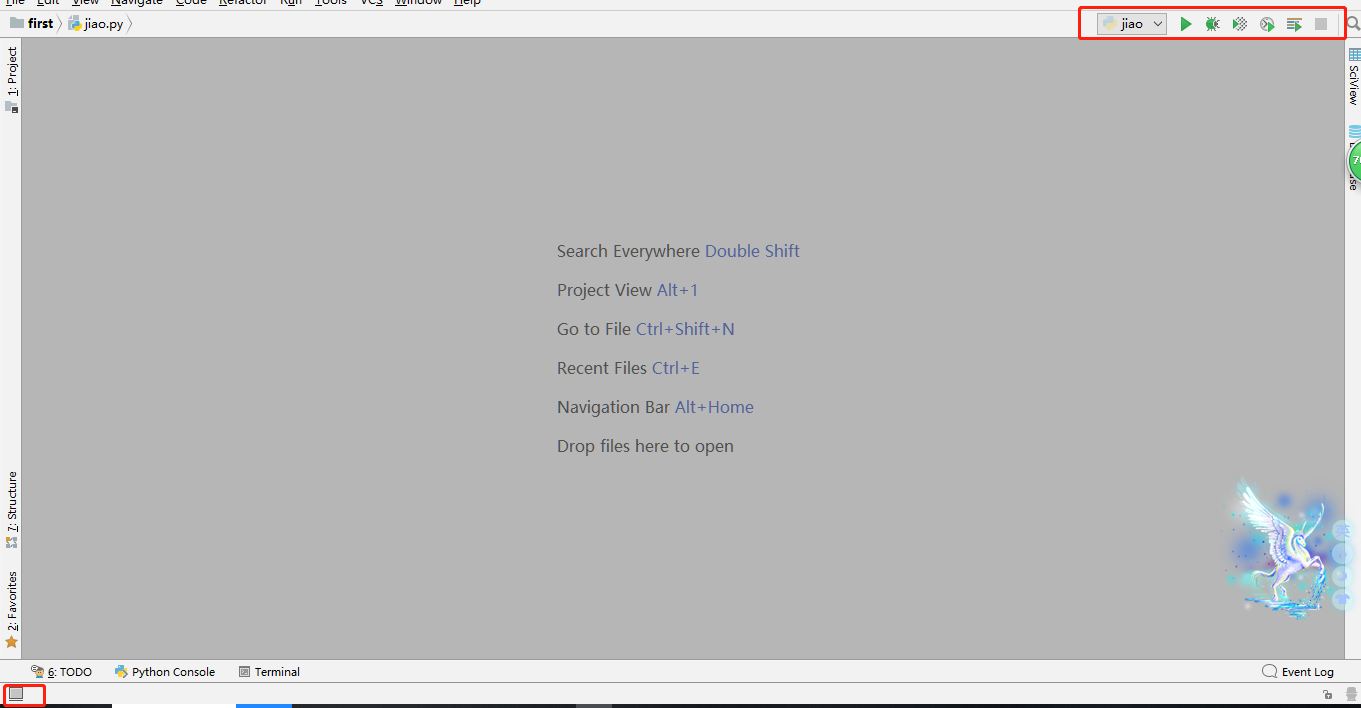1361x708 pixels.
Task: Open Search Everywhere magnifier icon
Action: (1353, 23)
